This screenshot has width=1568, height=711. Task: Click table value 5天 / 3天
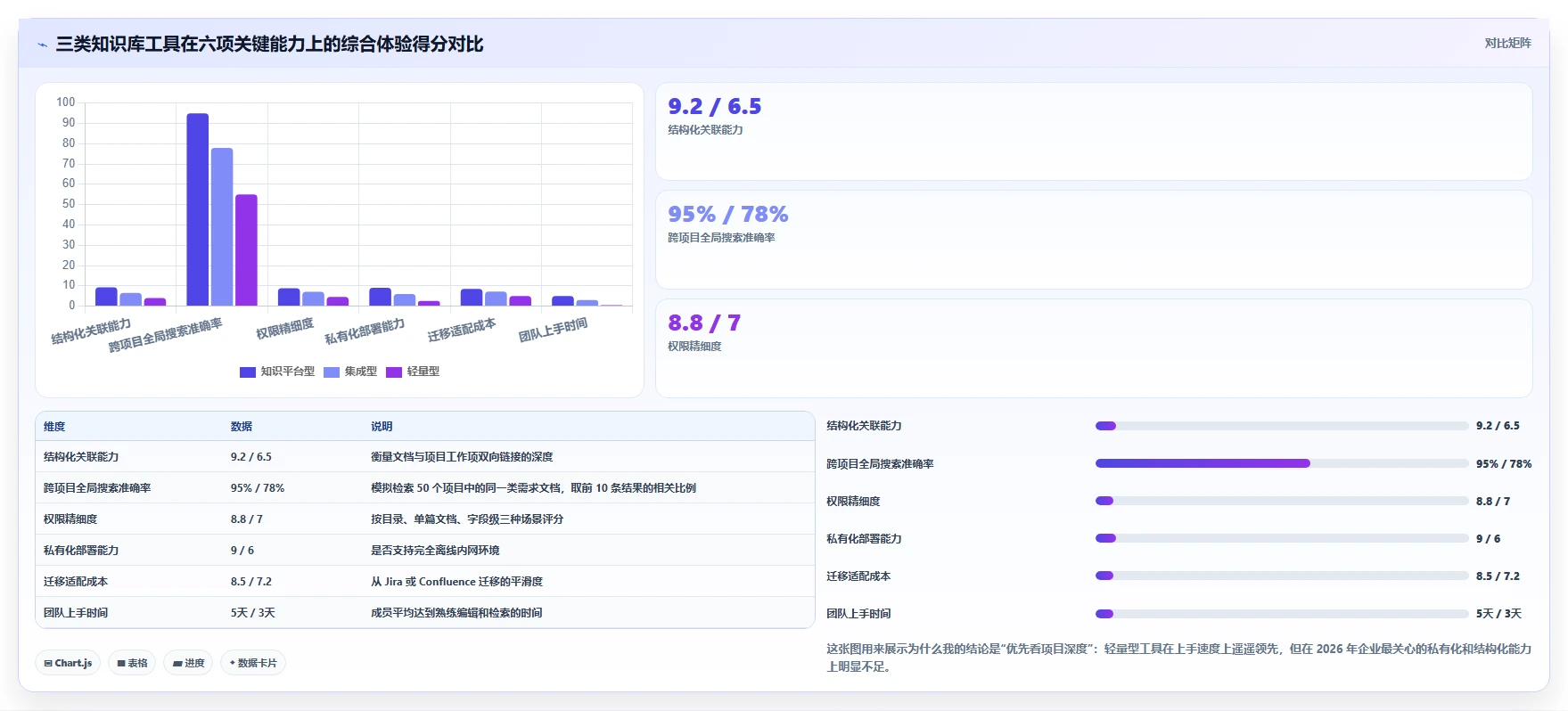(x=253, y=613)
